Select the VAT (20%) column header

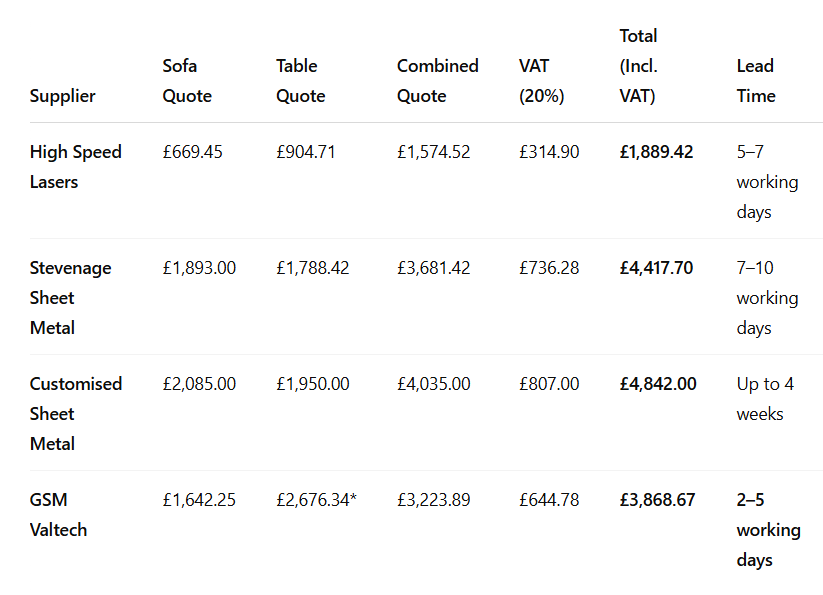(x=542, y=81)
